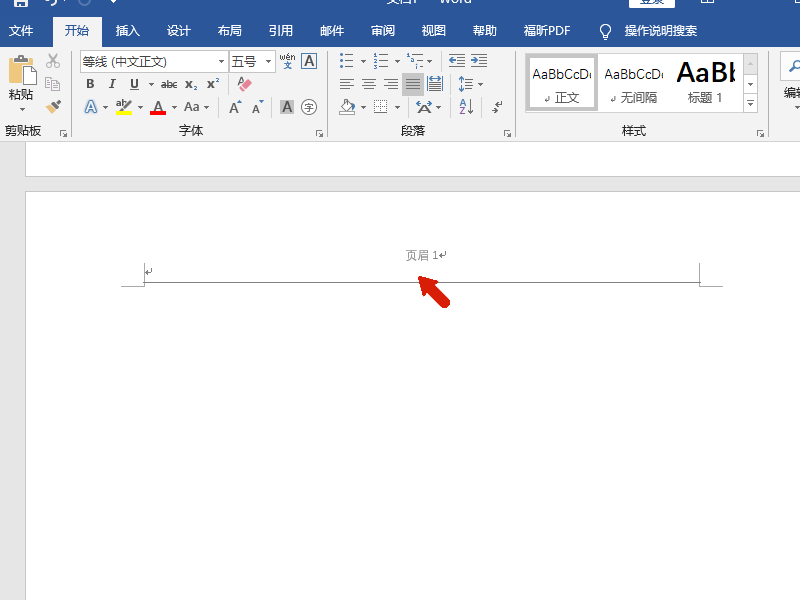Open the font name dropdown arrow
Screen dimensions: 800x600
coord(221,62)
